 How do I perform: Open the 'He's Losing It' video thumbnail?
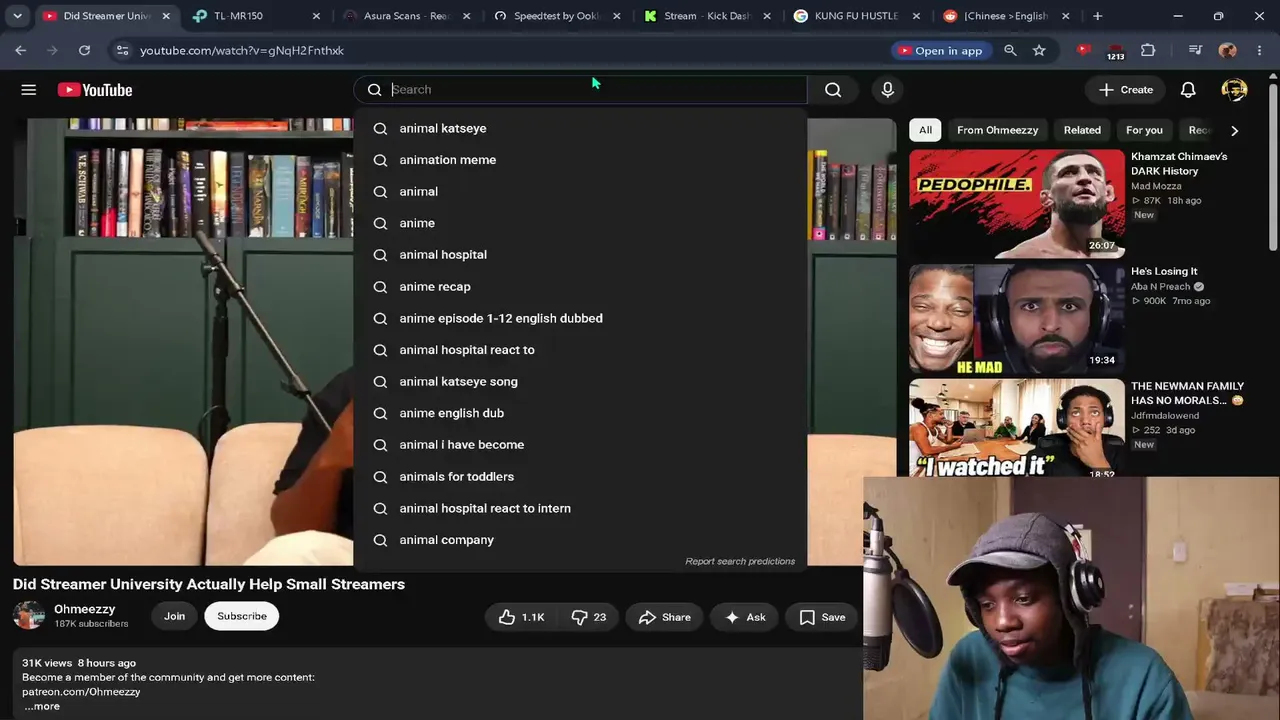[x=1017, y=319]
